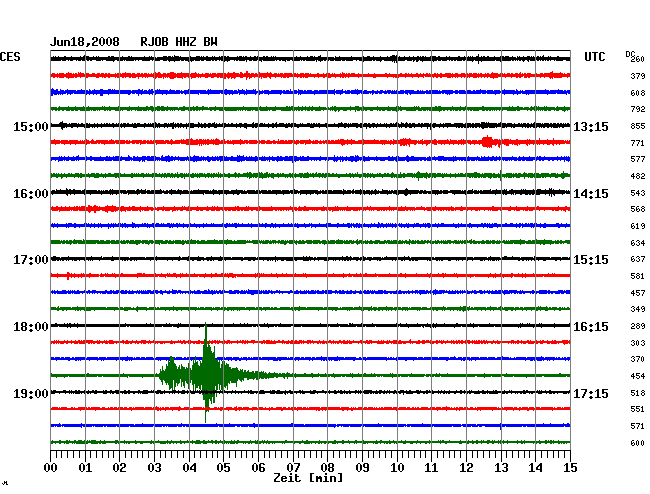Click minute axis tick label 00
650x494 pixels.
(x=51, y=468)
